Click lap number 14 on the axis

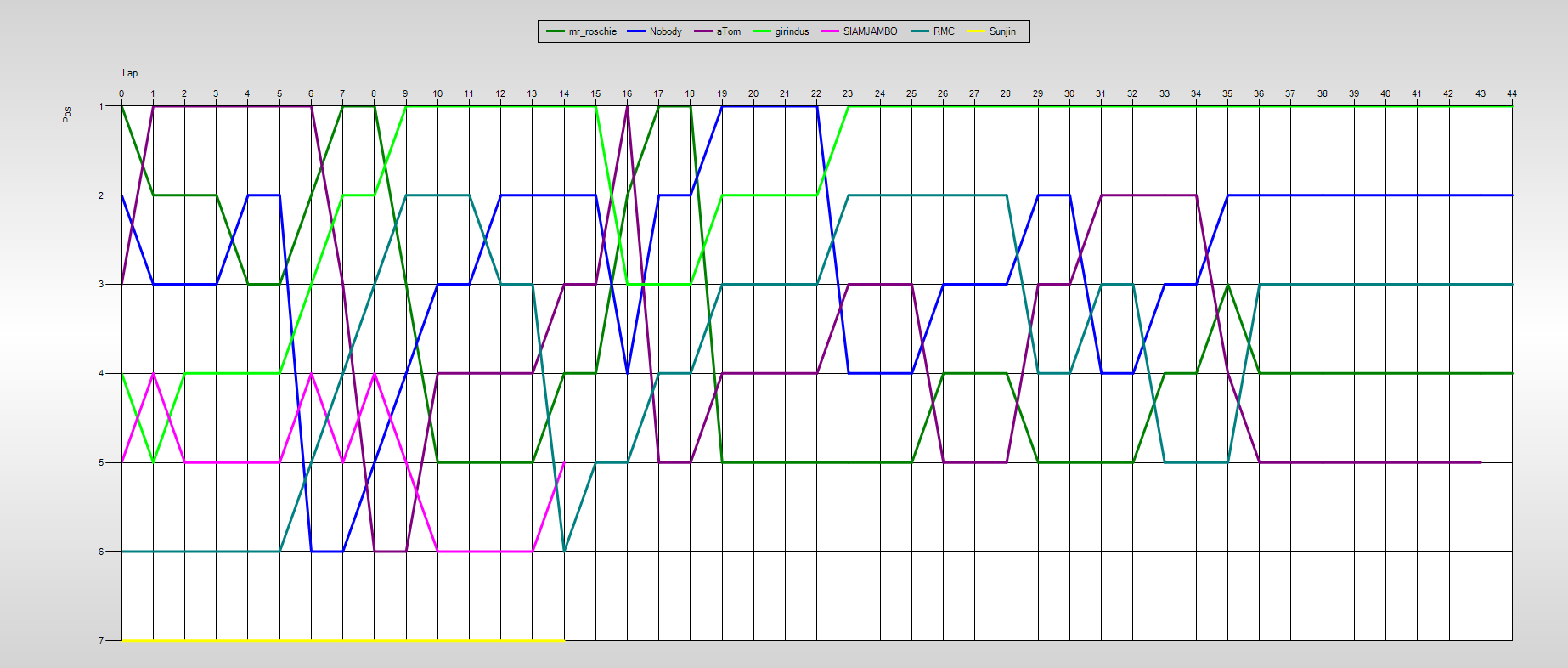(x=564, y=93)
